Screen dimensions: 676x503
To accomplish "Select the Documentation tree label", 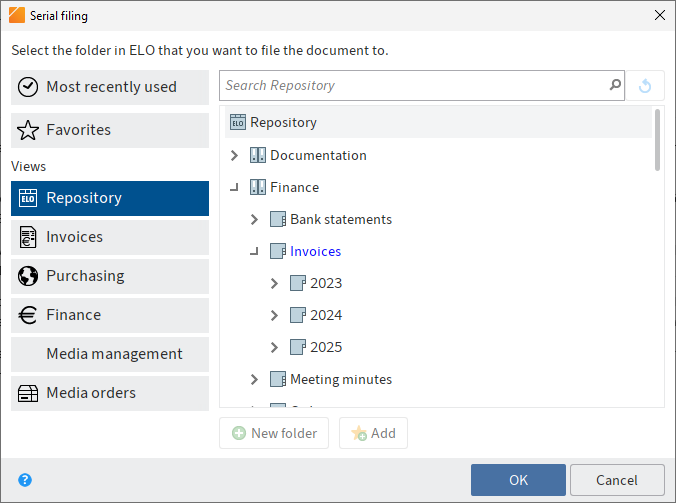I will [x=318, y=155].
